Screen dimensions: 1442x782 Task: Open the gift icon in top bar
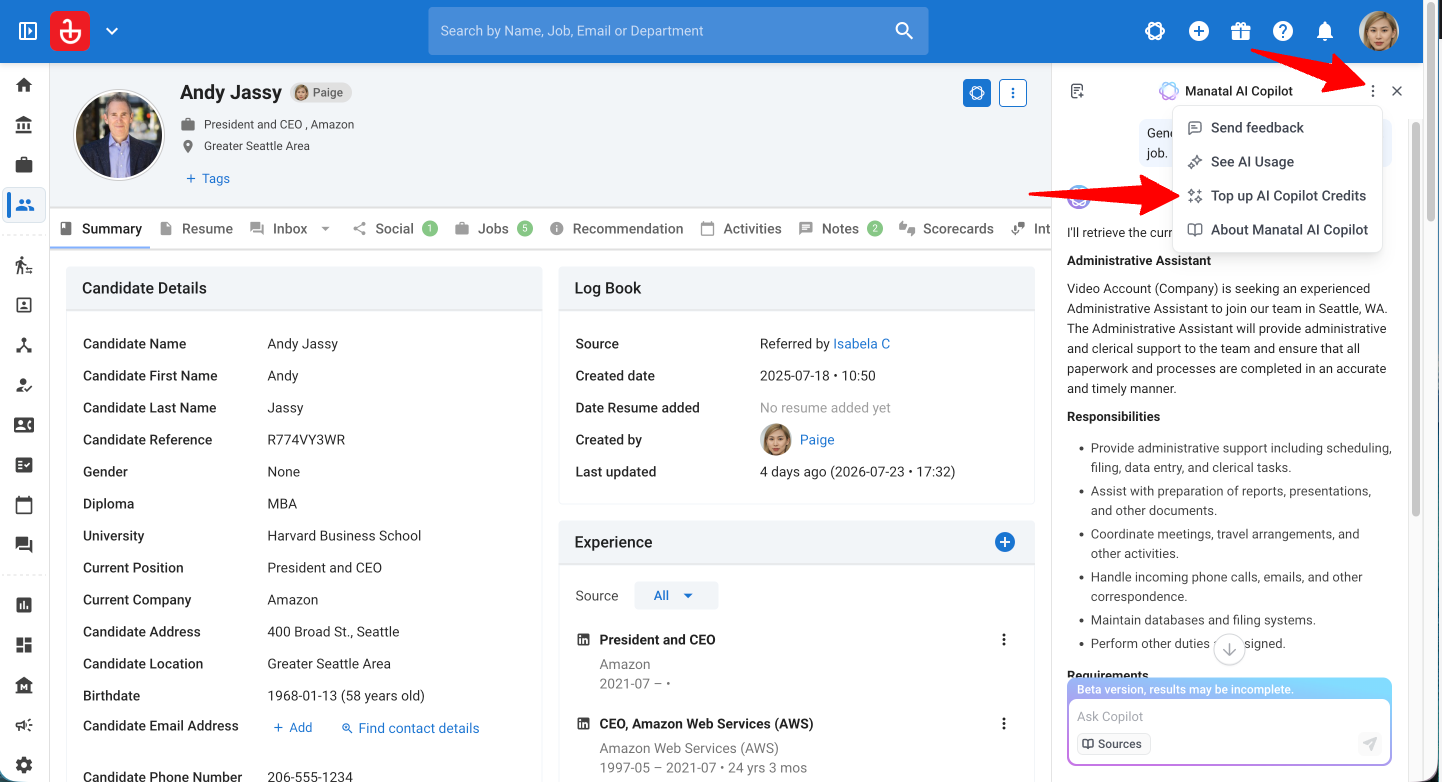[1241, 31]
